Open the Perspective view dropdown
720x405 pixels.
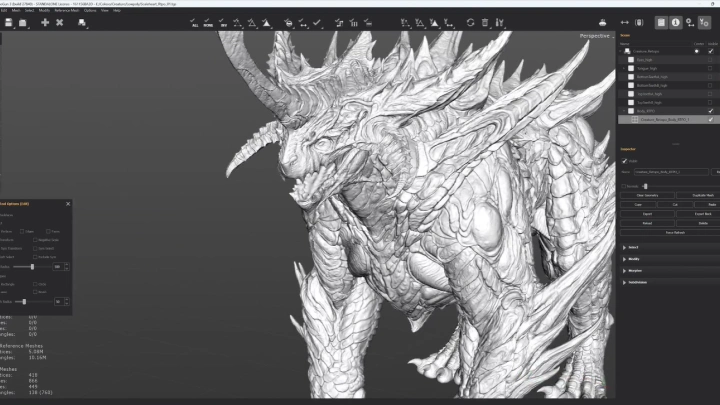point(596,36)
